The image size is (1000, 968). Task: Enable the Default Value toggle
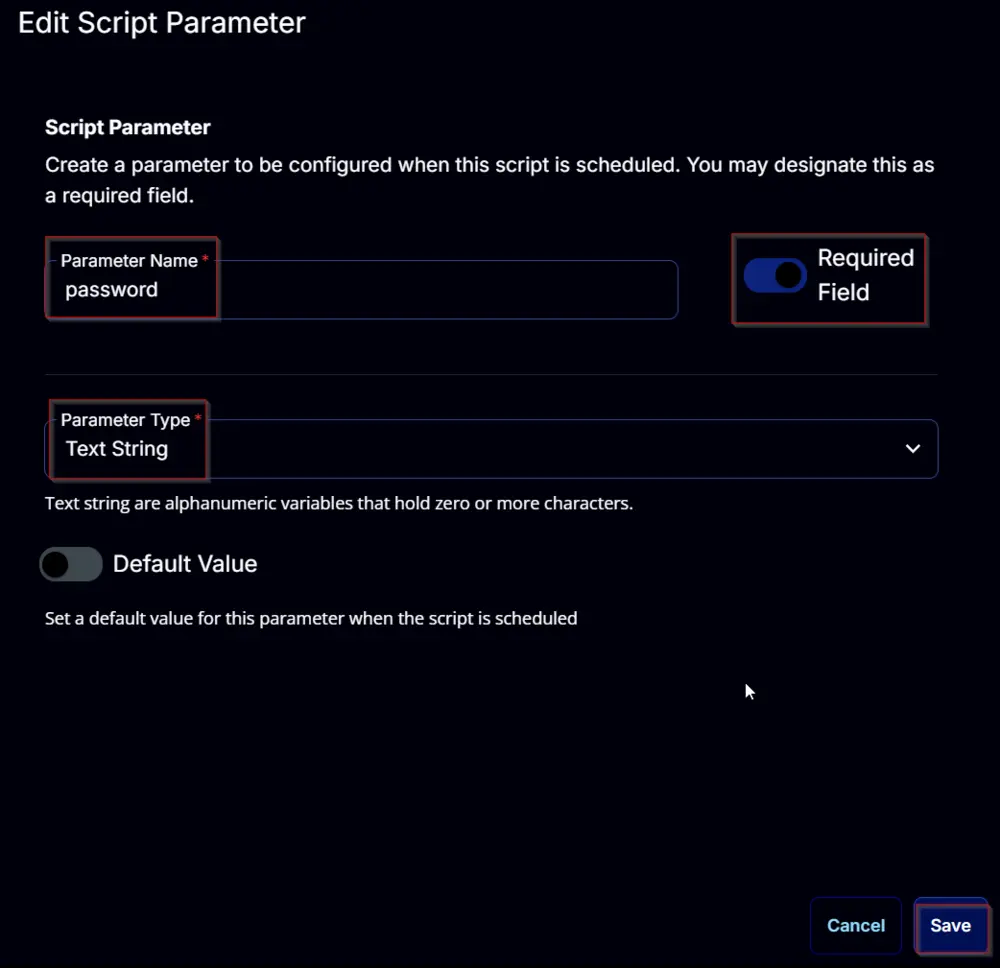71,564
